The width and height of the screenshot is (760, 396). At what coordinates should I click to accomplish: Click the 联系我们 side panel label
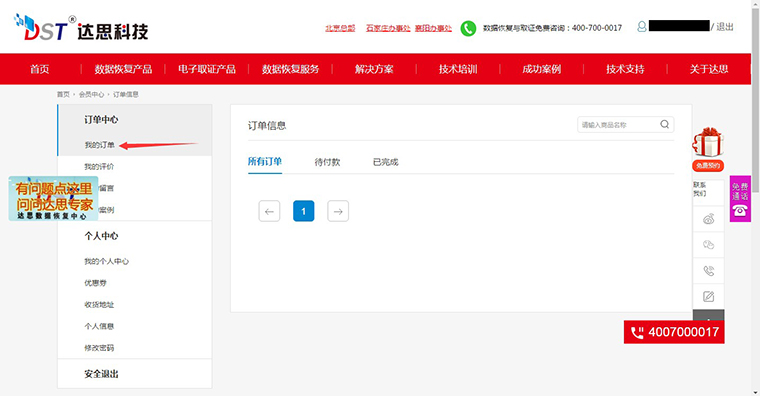[x=699, y=189]
